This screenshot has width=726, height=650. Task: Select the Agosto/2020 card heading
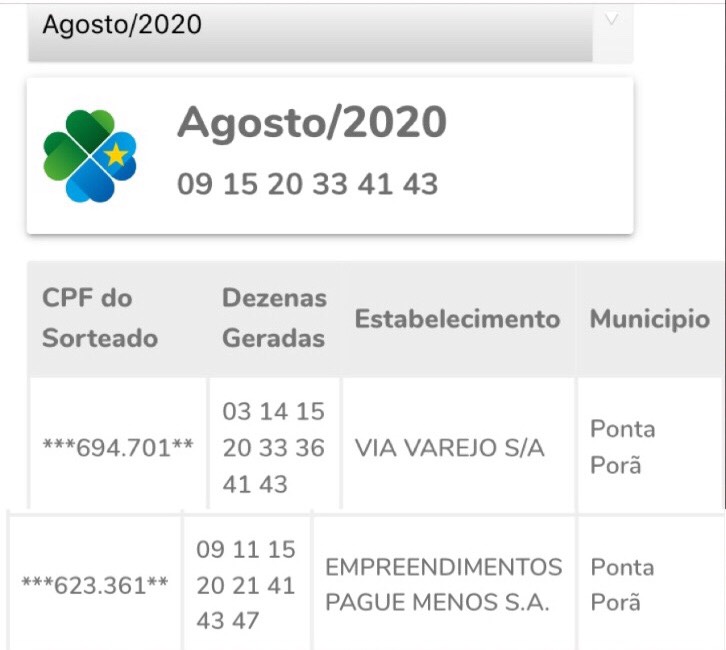tap(312, 123)
